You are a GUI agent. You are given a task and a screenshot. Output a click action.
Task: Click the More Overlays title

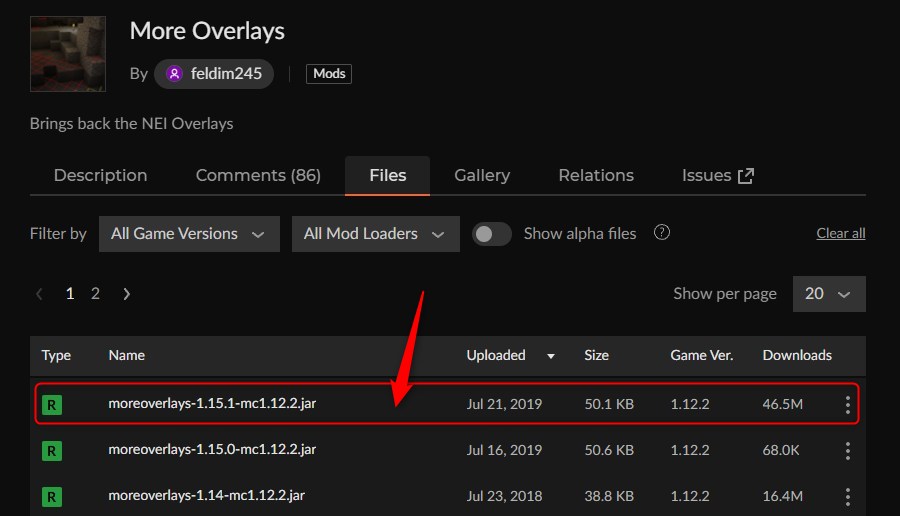[207, 31]
